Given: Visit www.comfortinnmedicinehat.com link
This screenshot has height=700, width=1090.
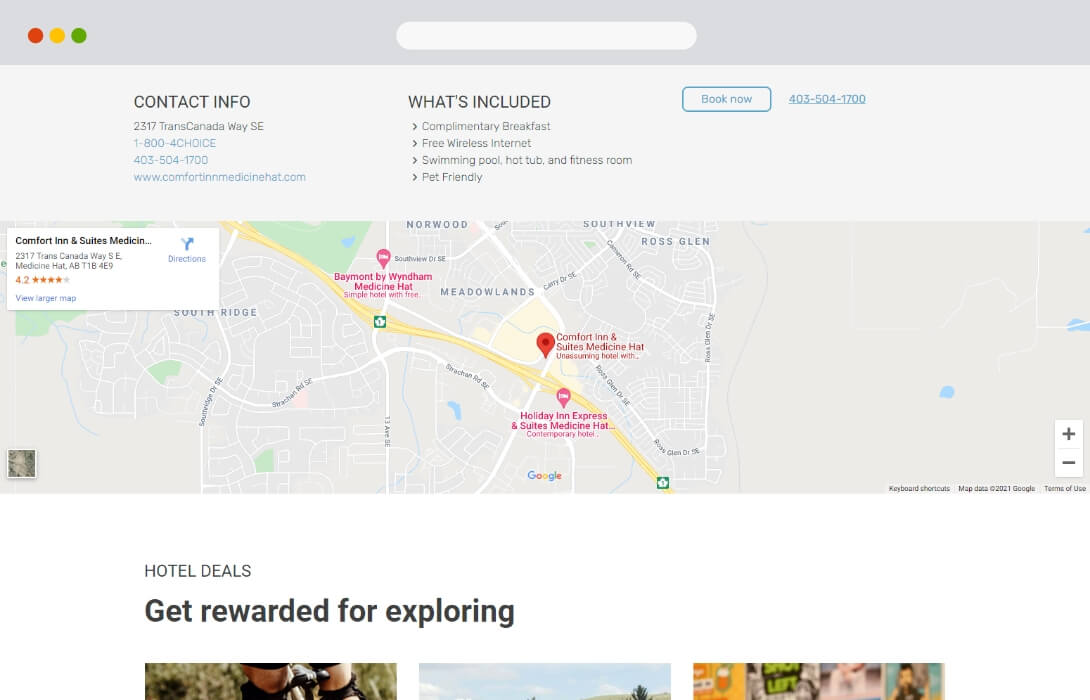Looking at the screenshot, I should [x=220, y=177].
